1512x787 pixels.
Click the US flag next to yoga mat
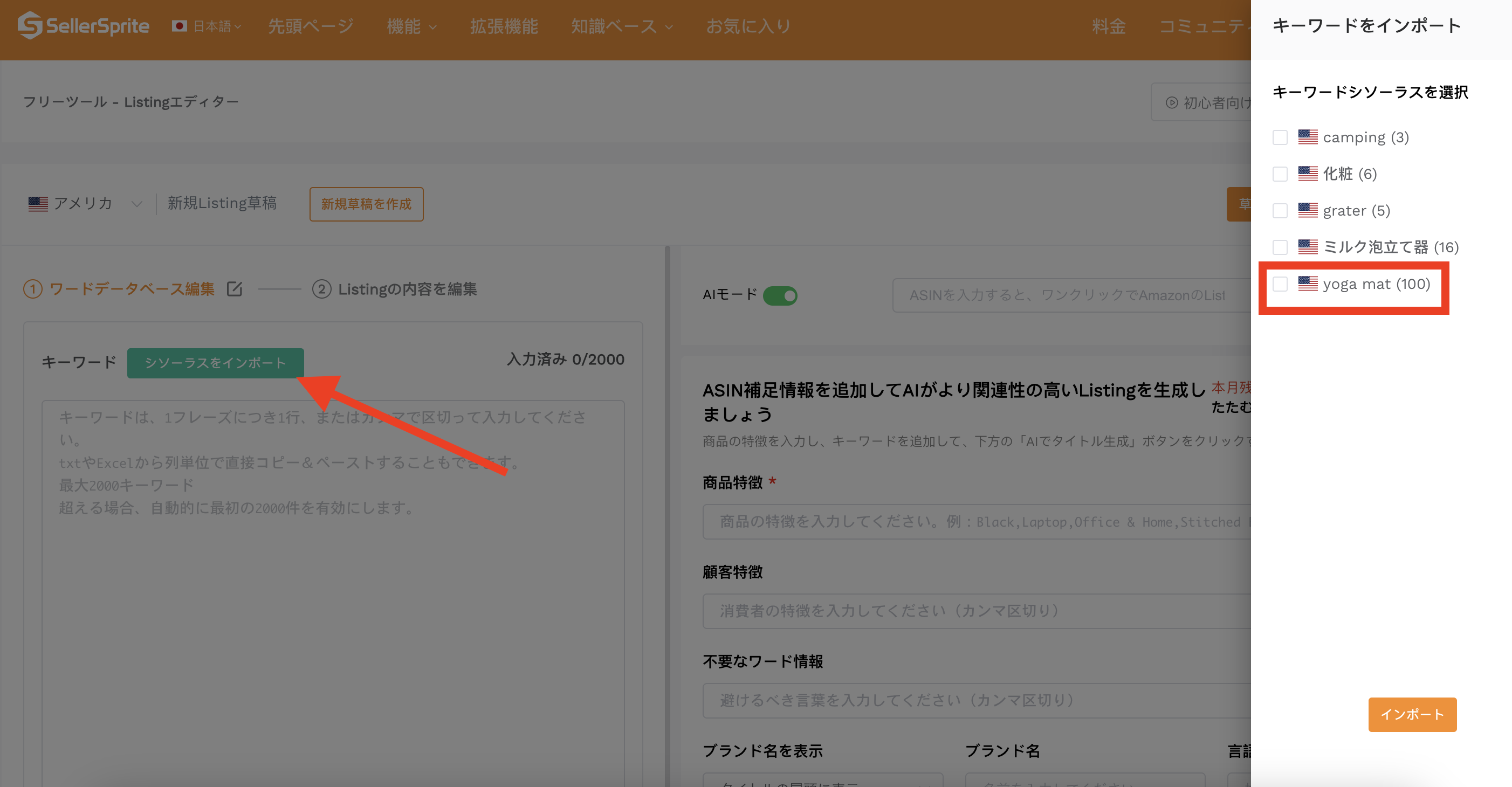tap(1308, 284)
